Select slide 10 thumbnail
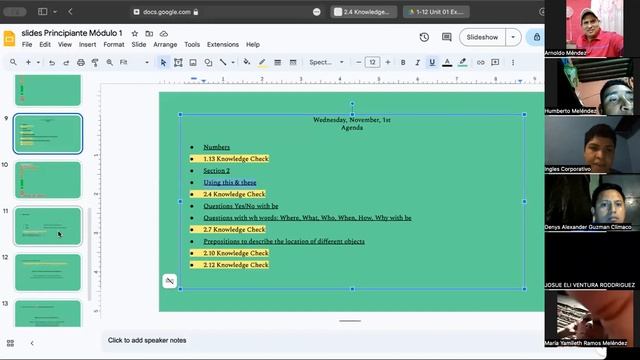 coord(48,180)
